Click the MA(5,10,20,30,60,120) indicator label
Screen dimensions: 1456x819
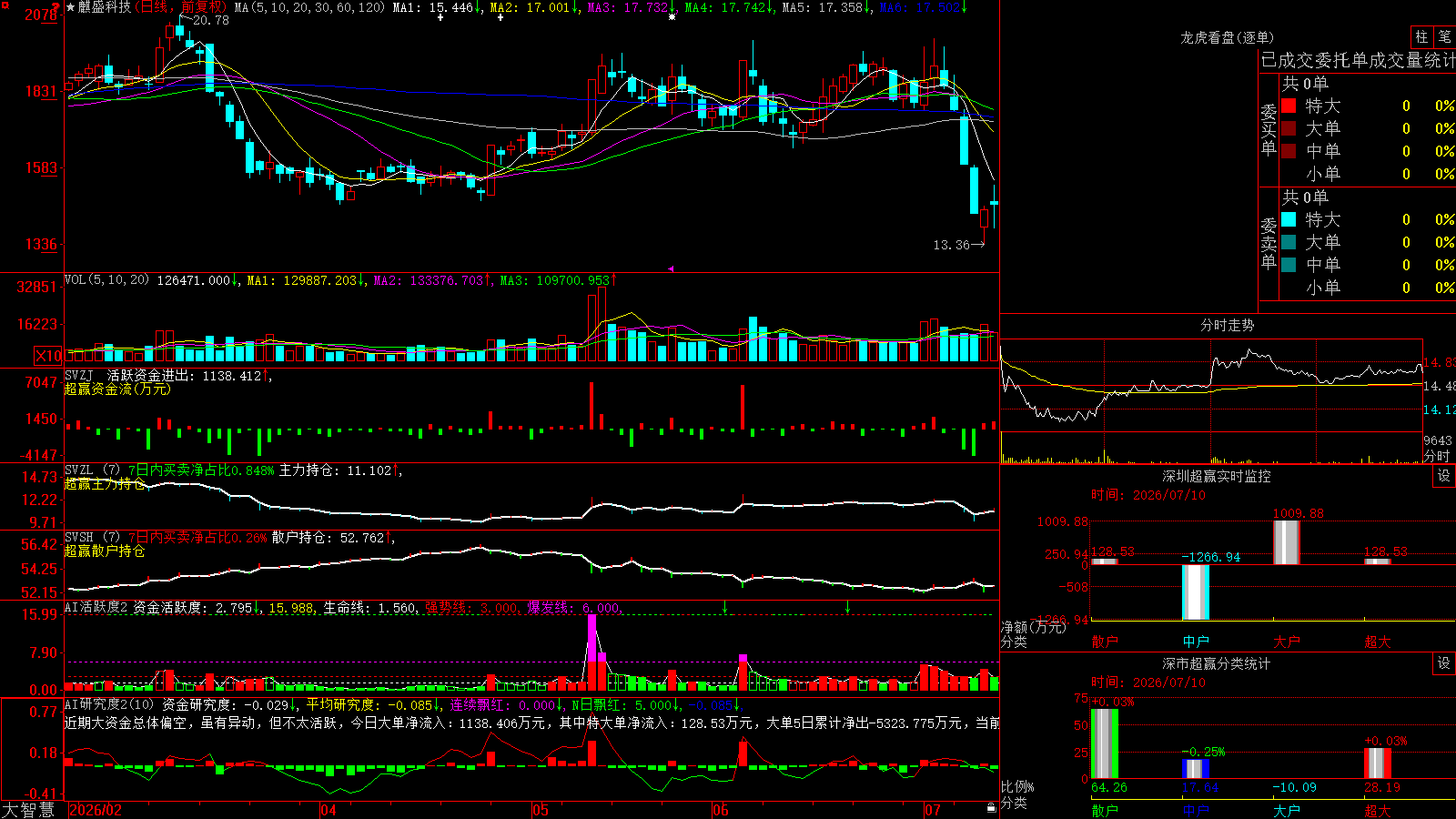point(309,7)
